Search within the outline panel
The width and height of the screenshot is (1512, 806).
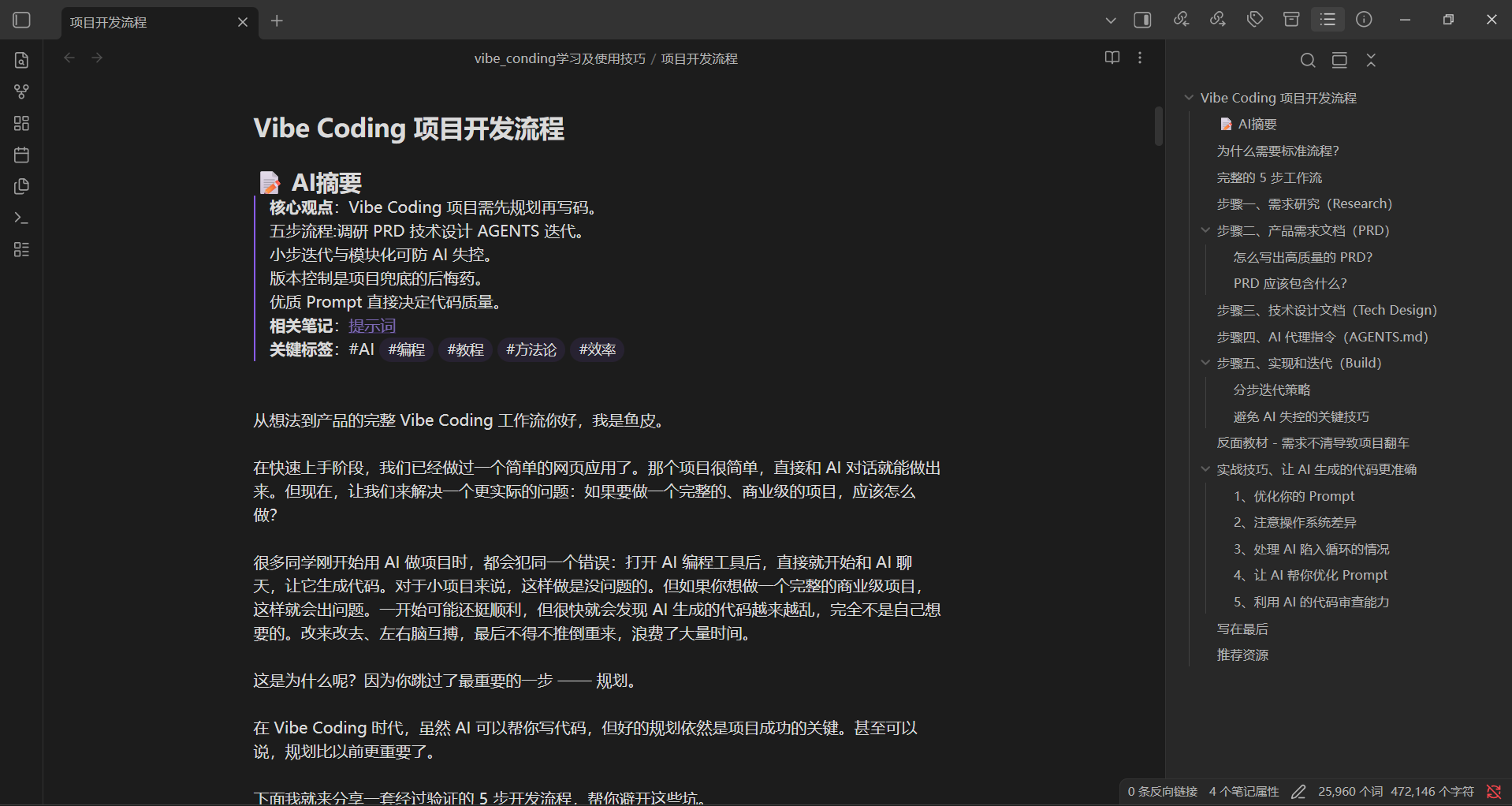1308,60
